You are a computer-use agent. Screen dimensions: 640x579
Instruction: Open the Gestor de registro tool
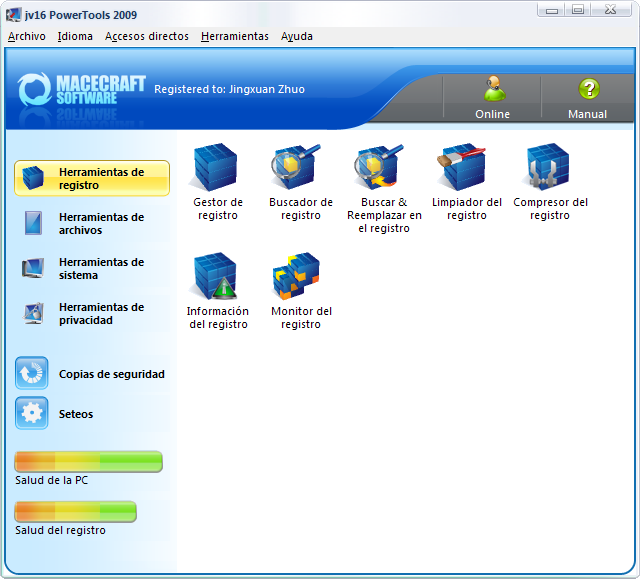pos(217,167)
